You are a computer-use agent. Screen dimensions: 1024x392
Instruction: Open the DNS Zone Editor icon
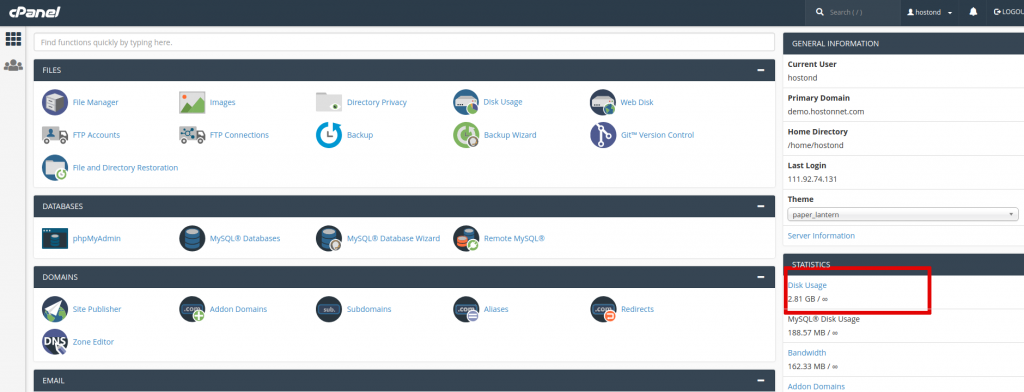coord(55,342)
